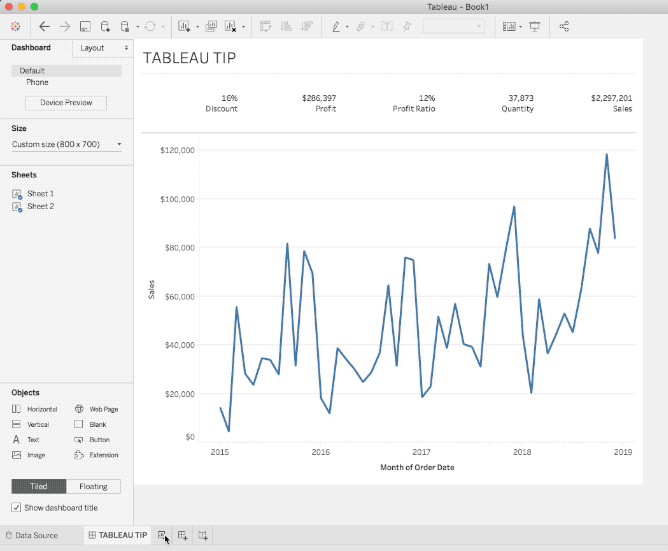Viewport: 668px width, 551px height.
Task: Click the Presentation Mode icon
Action: (535, 26)
